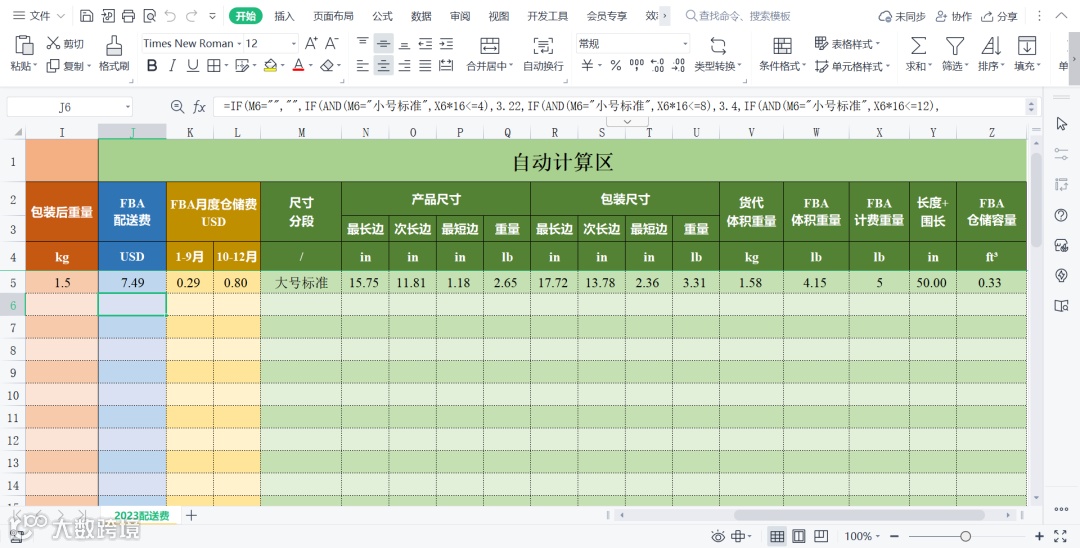Image resolution: width=1080 pixels, height=548 pixels.
Task: Click the increase indent icon
Action: coord(446,43)
